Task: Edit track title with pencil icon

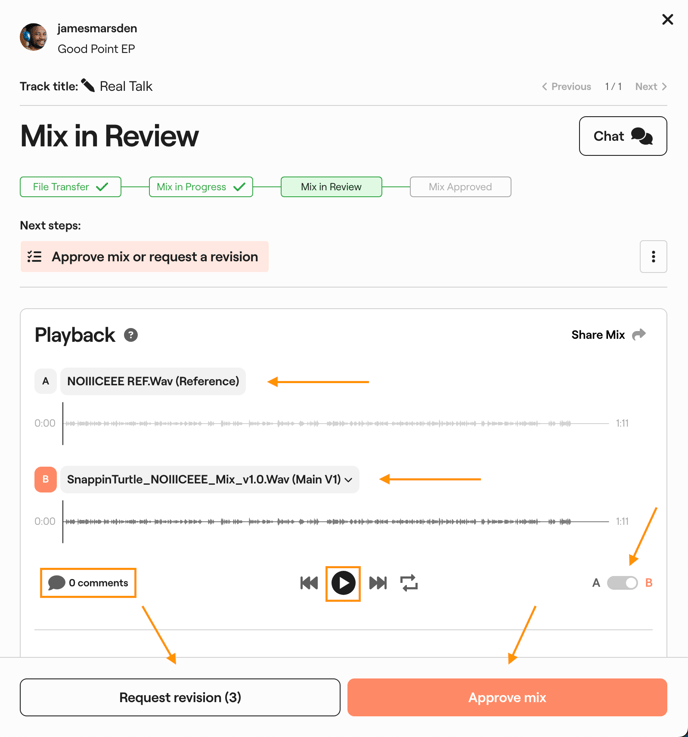Action: tap(88, 86)
